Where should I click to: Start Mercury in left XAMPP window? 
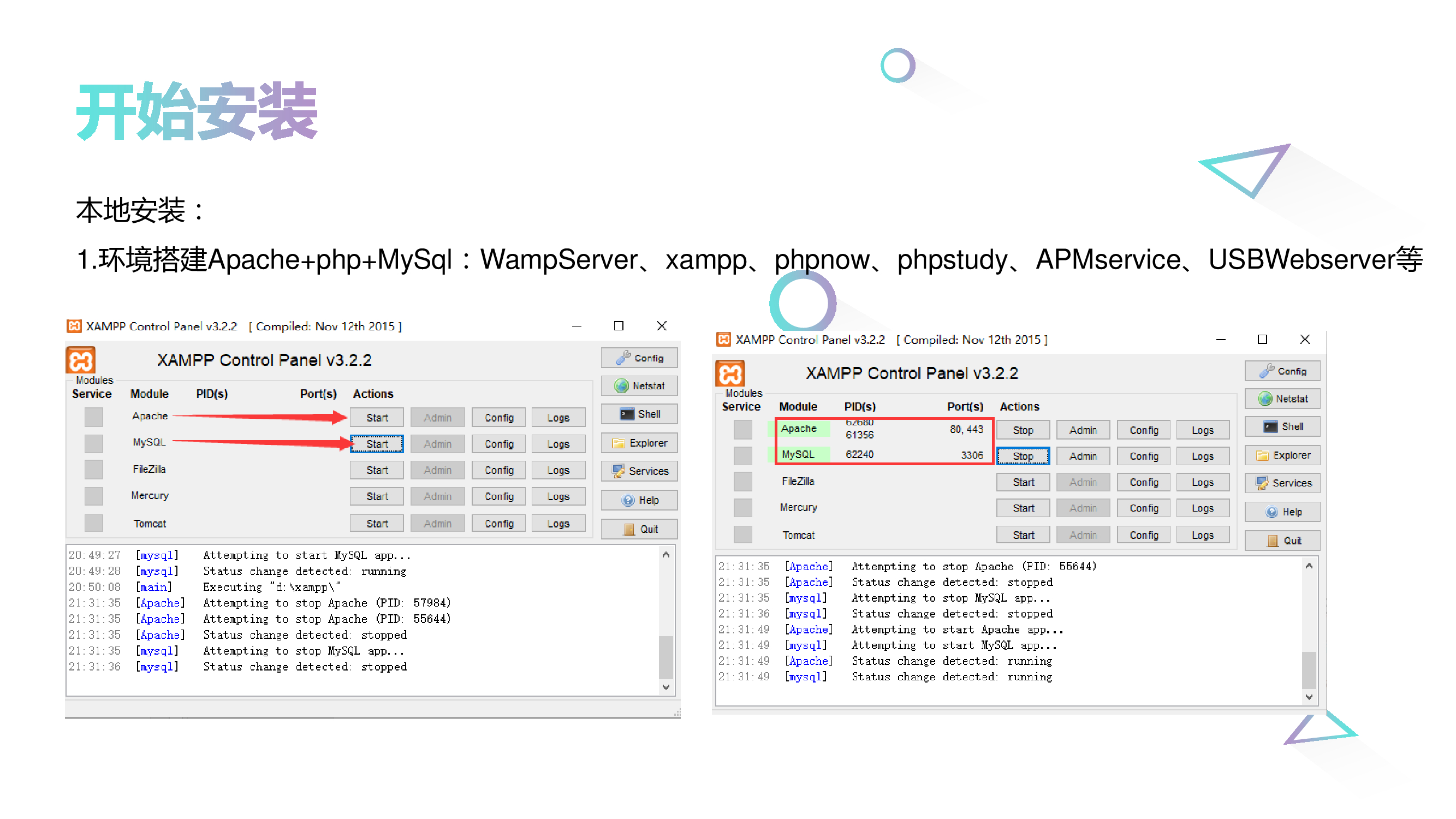pos(377,496)
